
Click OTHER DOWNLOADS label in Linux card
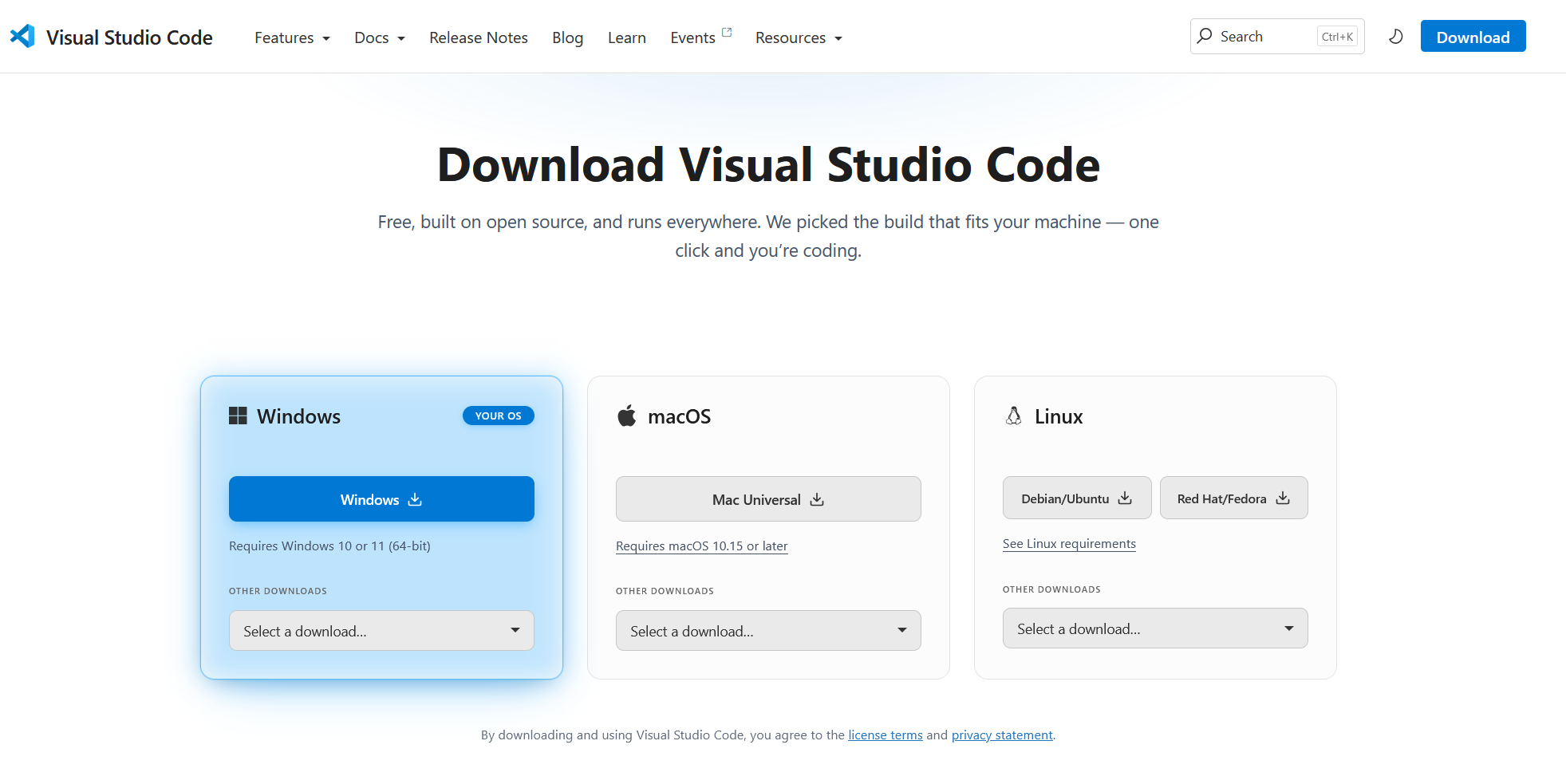[x=1051, y=589]
